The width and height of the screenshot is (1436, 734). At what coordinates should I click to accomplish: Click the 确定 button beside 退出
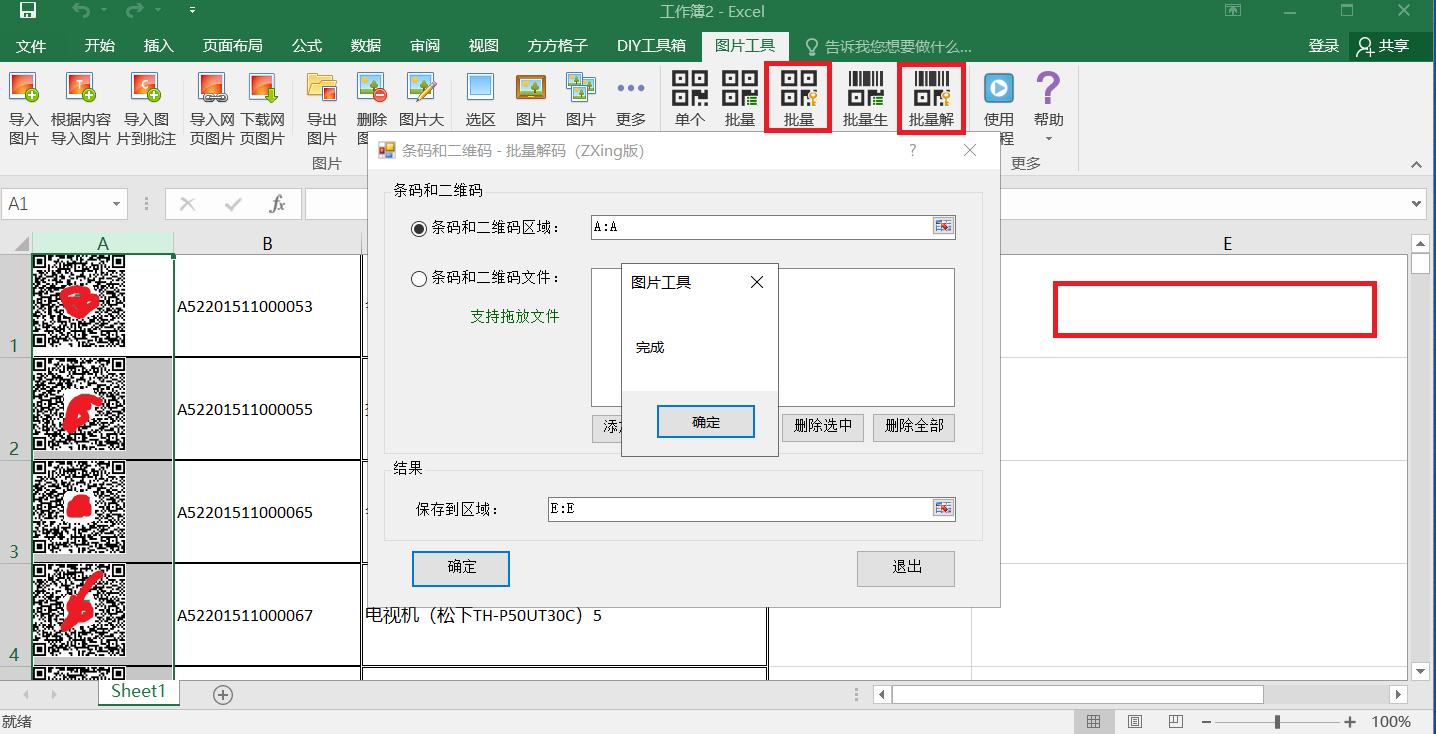coord(461,568)
